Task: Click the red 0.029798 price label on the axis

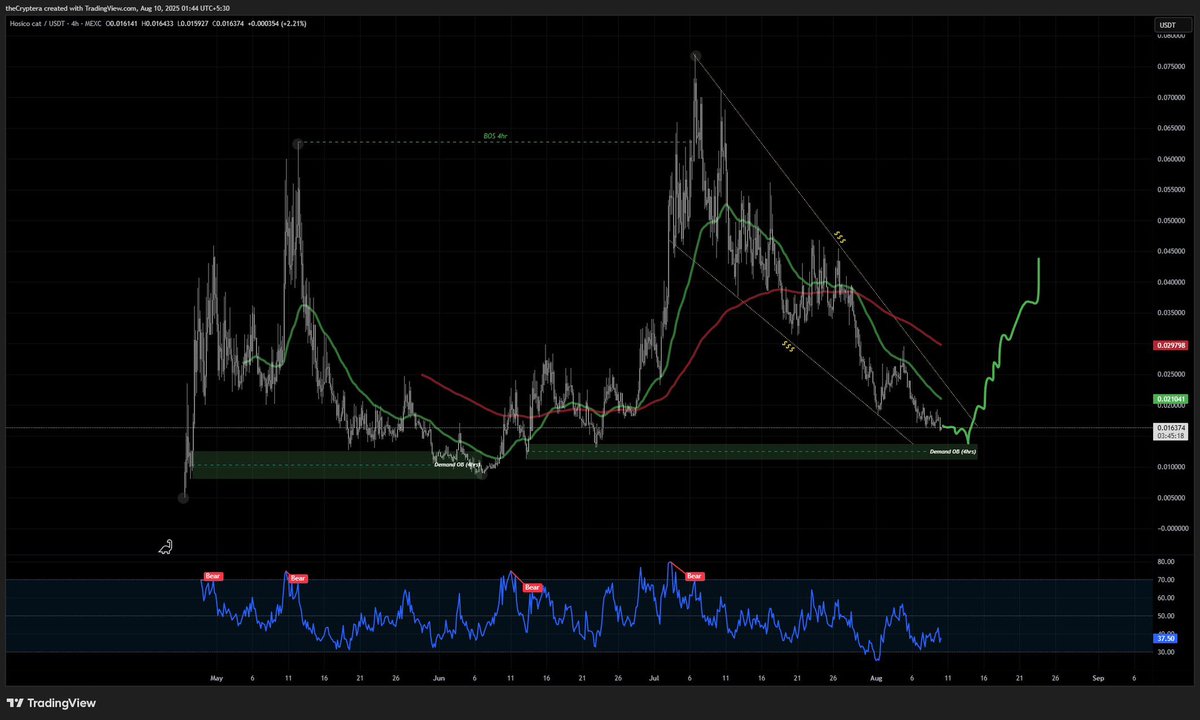Action: tap(1170, 344)
